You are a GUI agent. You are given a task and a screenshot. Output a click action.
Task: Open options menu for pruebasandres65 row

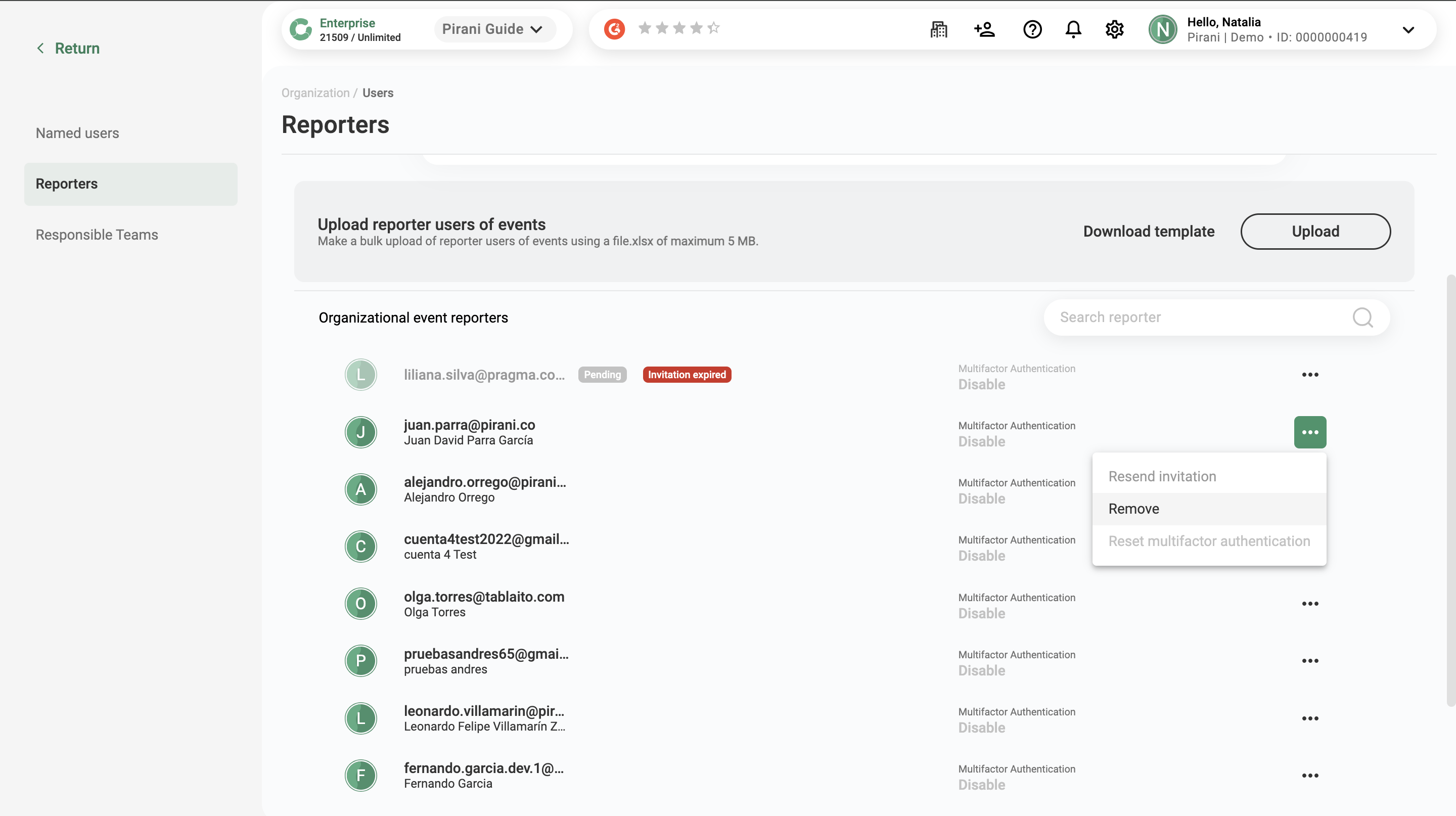point(1309,661)
